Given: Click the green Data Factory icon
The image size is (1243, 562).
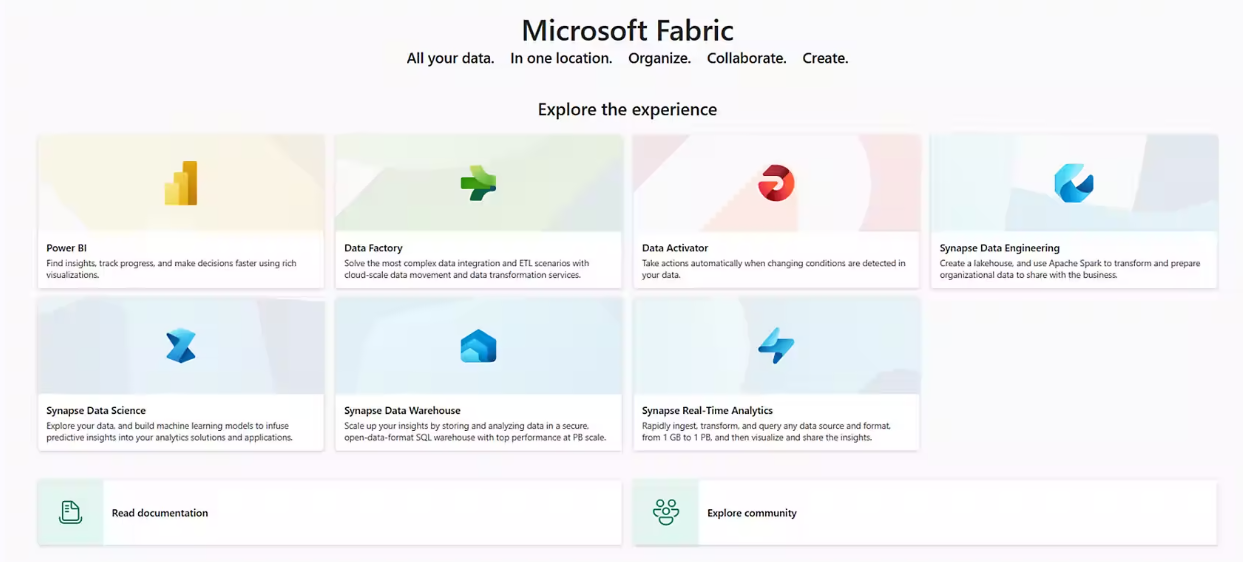Looking at the screenshot, I should point(478,183).
